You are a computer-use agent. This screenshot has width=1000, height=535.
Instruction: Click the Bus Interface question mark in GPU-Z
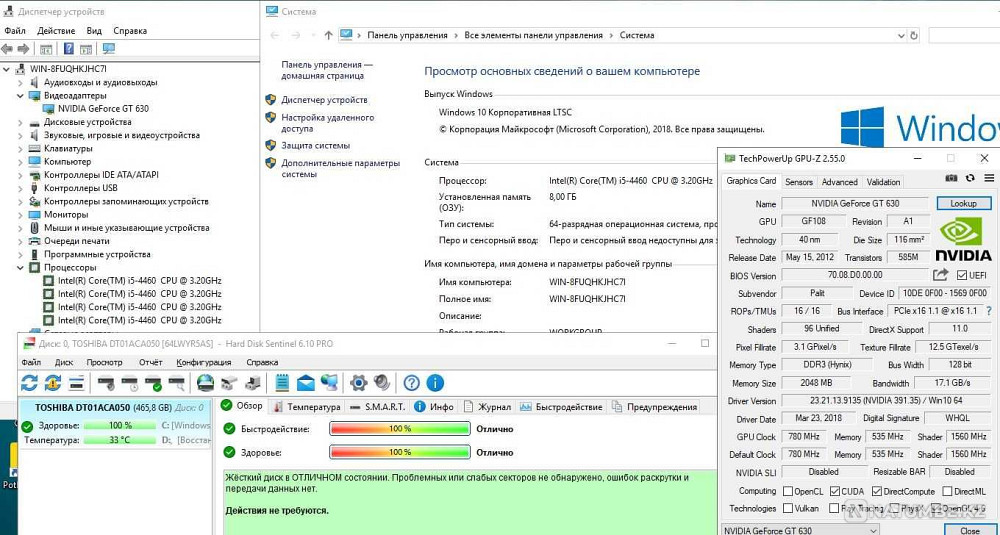[x=989, y=311]
